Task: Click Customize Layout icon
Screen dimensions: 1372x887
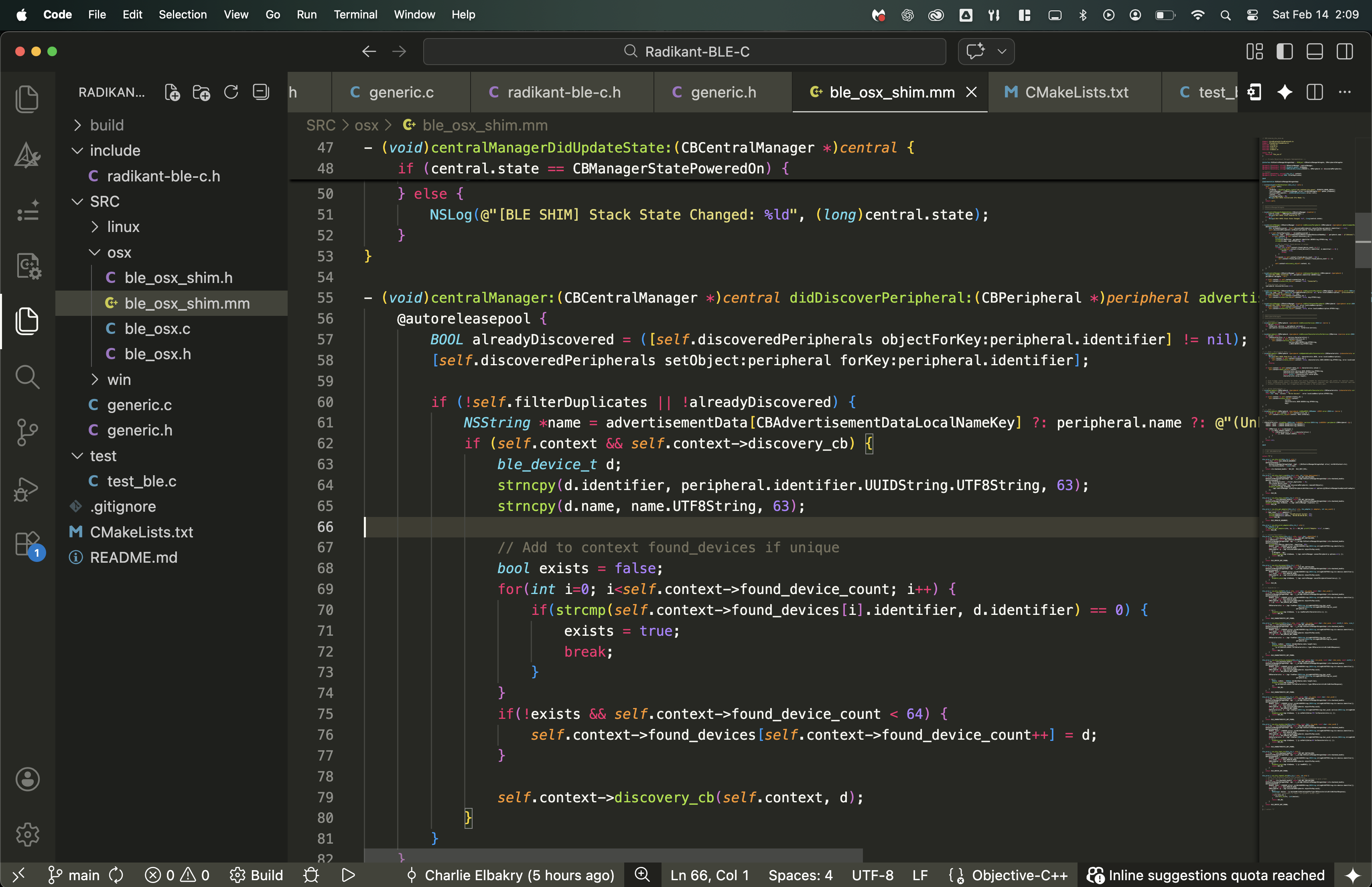Action: tap(1254, 52)
